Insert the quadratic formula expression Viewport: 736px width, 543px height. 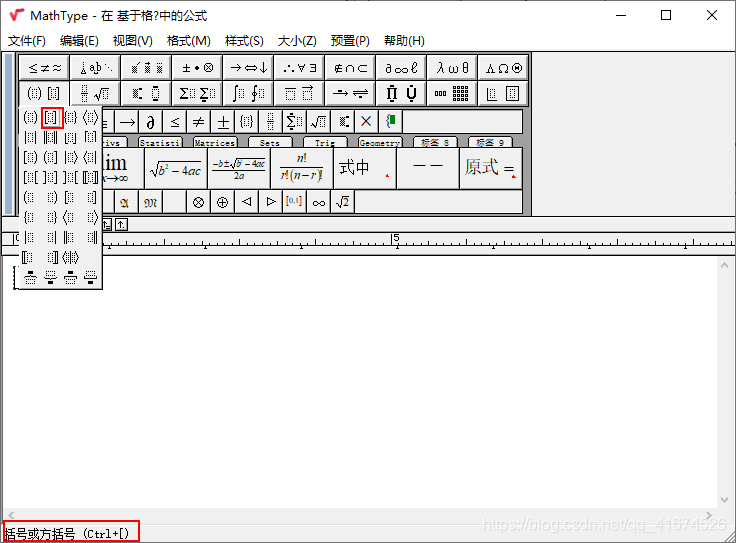pyautogui.click(x=239, y=169)
